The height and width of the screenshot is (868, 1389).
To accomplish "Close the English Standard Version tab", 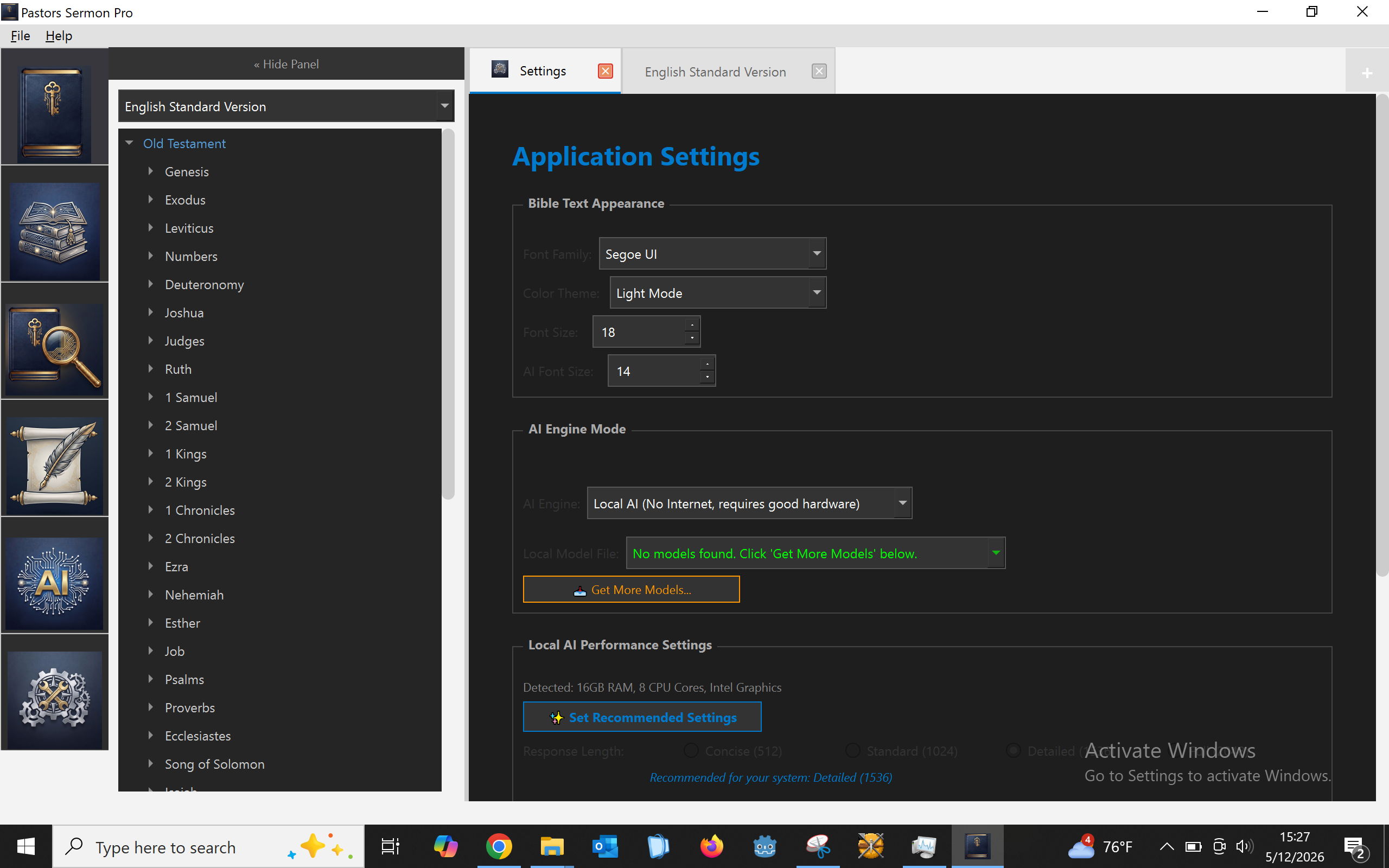I will (x=819, y=71).
